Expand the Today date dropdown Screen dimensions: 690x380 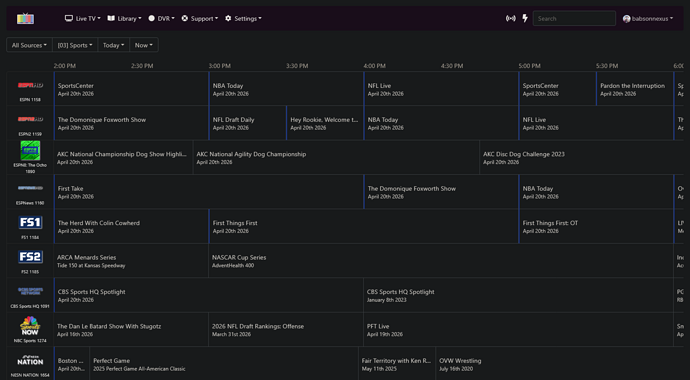pyautogui.click(x=114, y=45)
